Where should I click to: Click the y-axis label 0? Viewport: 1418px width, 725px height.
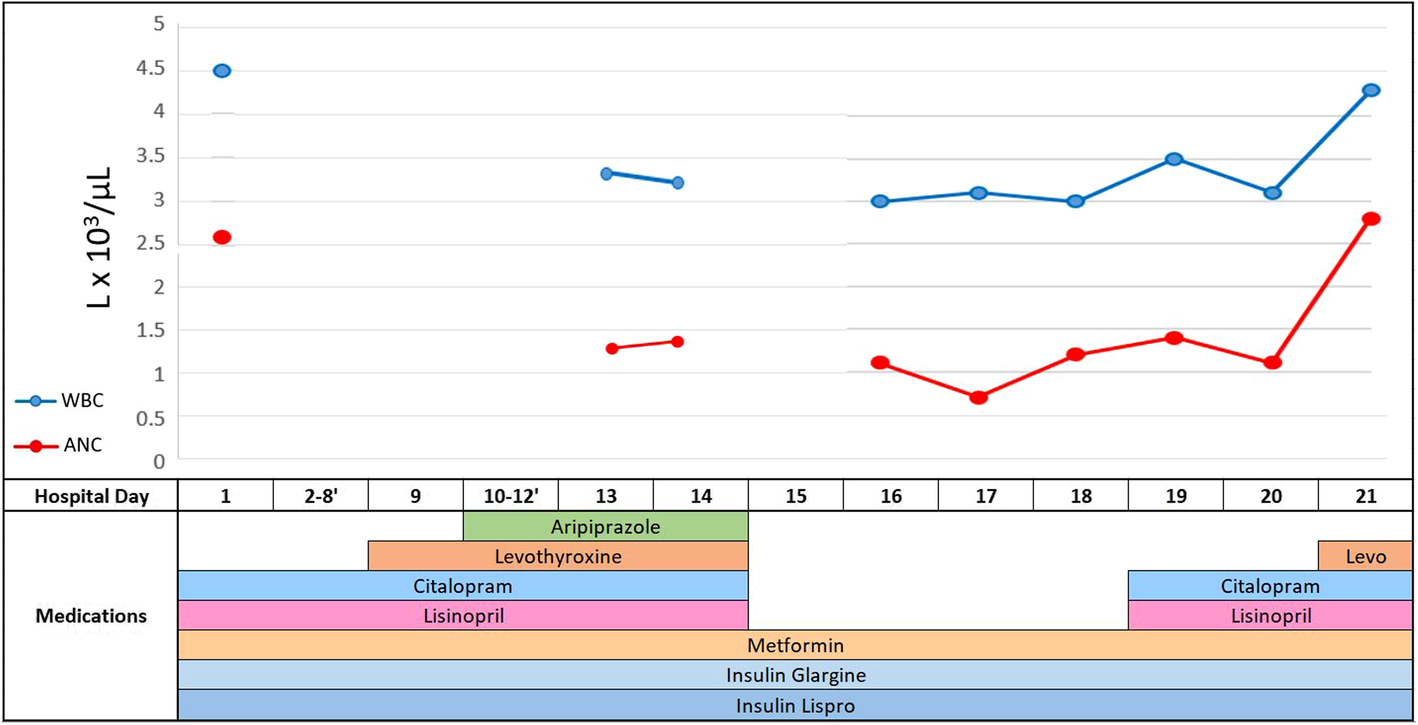coord(157,462)
